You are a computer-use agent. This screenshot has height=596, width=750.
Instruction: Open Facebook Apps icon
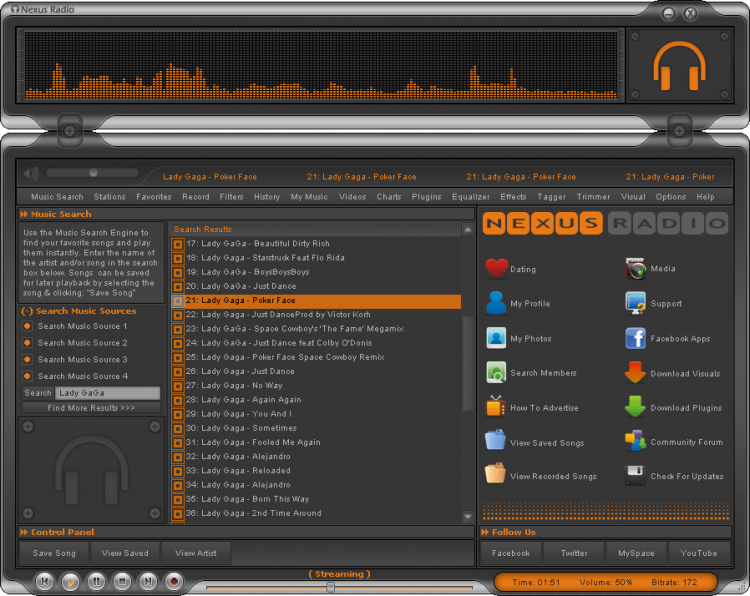(636, 338)
